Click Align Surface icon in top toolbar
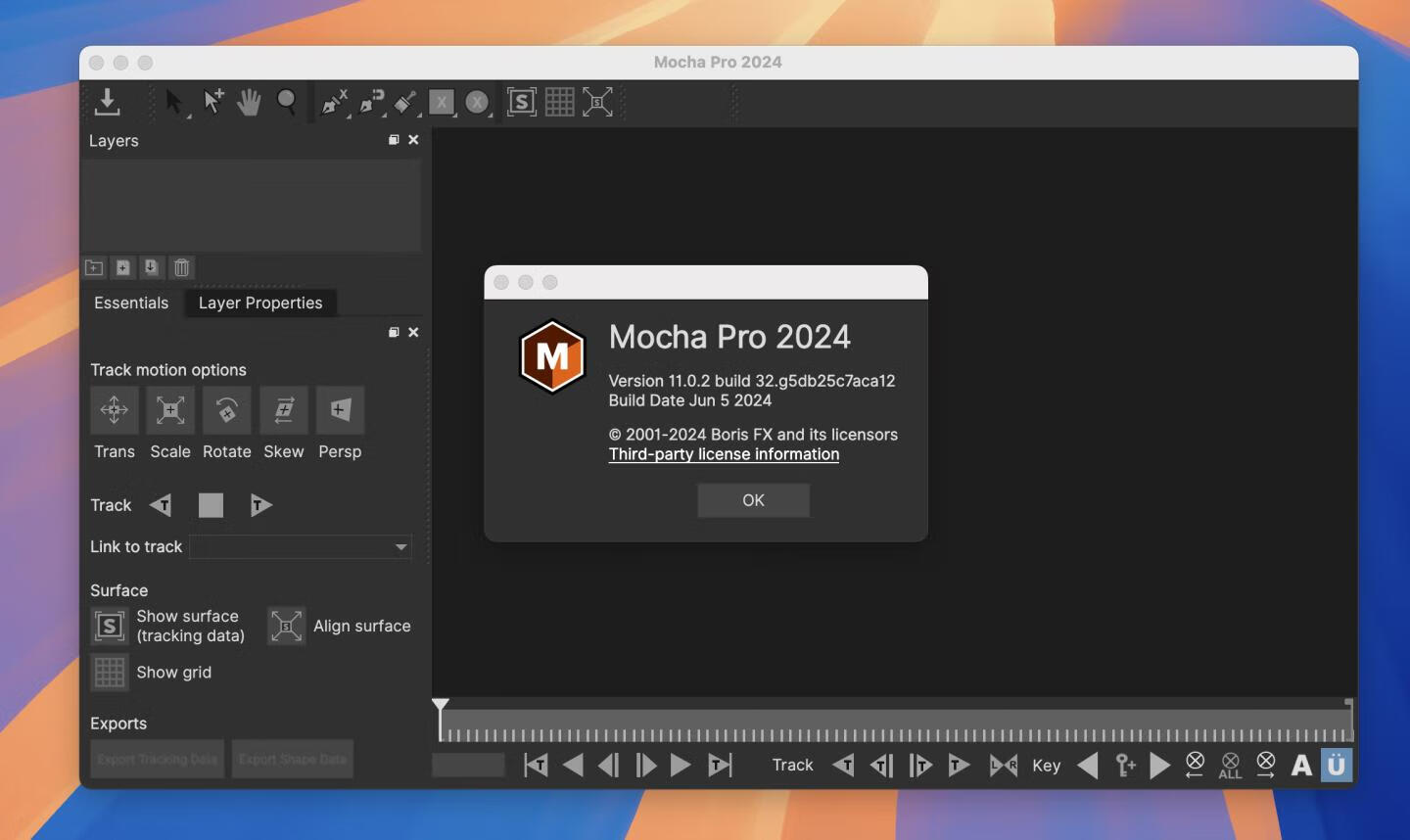 (x=597, y=102)
